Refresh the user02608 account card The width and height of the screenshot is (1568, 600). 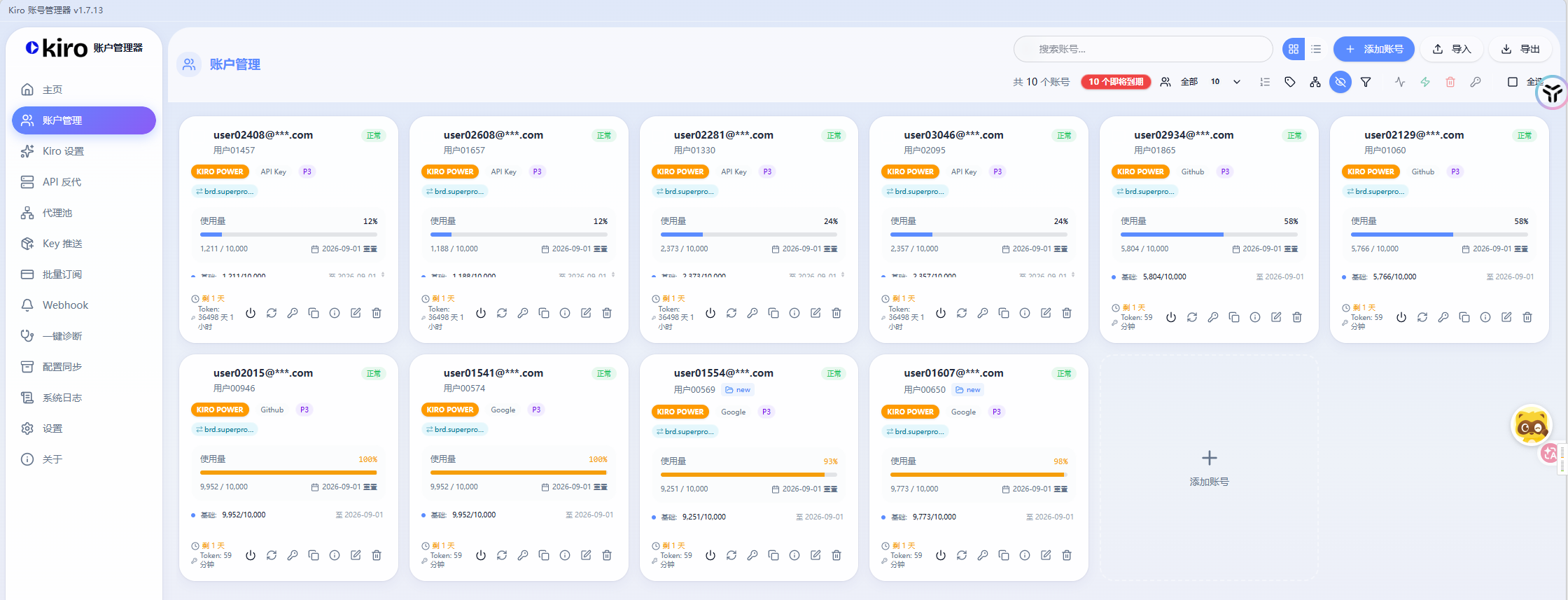pos(502,313)
